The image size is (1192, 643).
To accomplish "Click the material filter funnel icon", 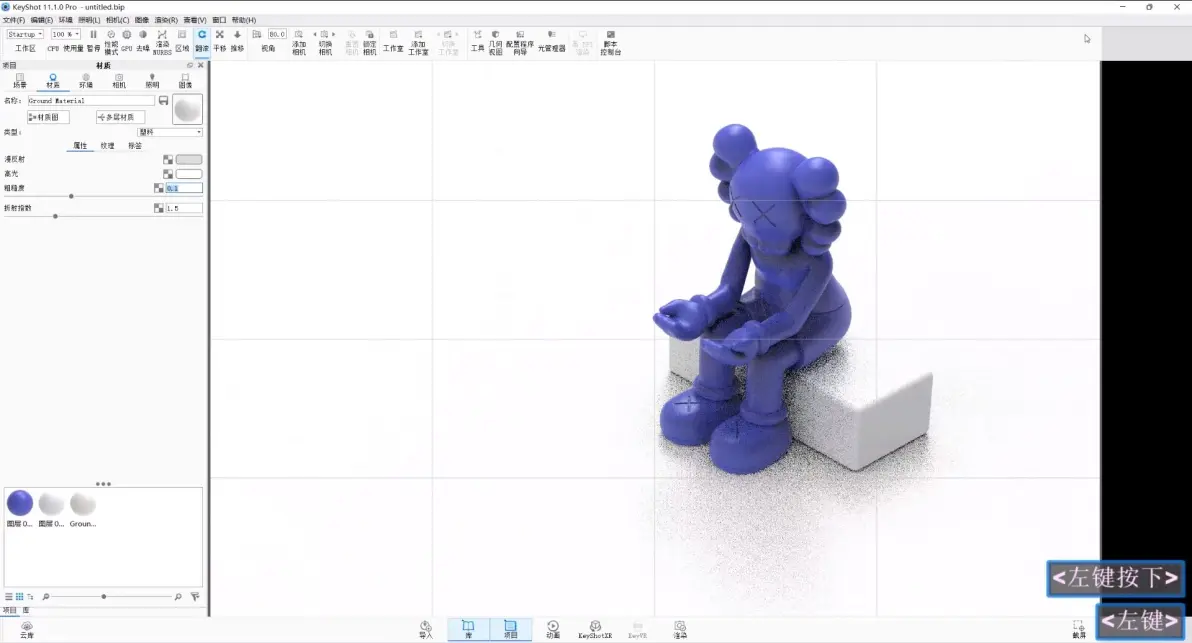I will pos(195,597).
